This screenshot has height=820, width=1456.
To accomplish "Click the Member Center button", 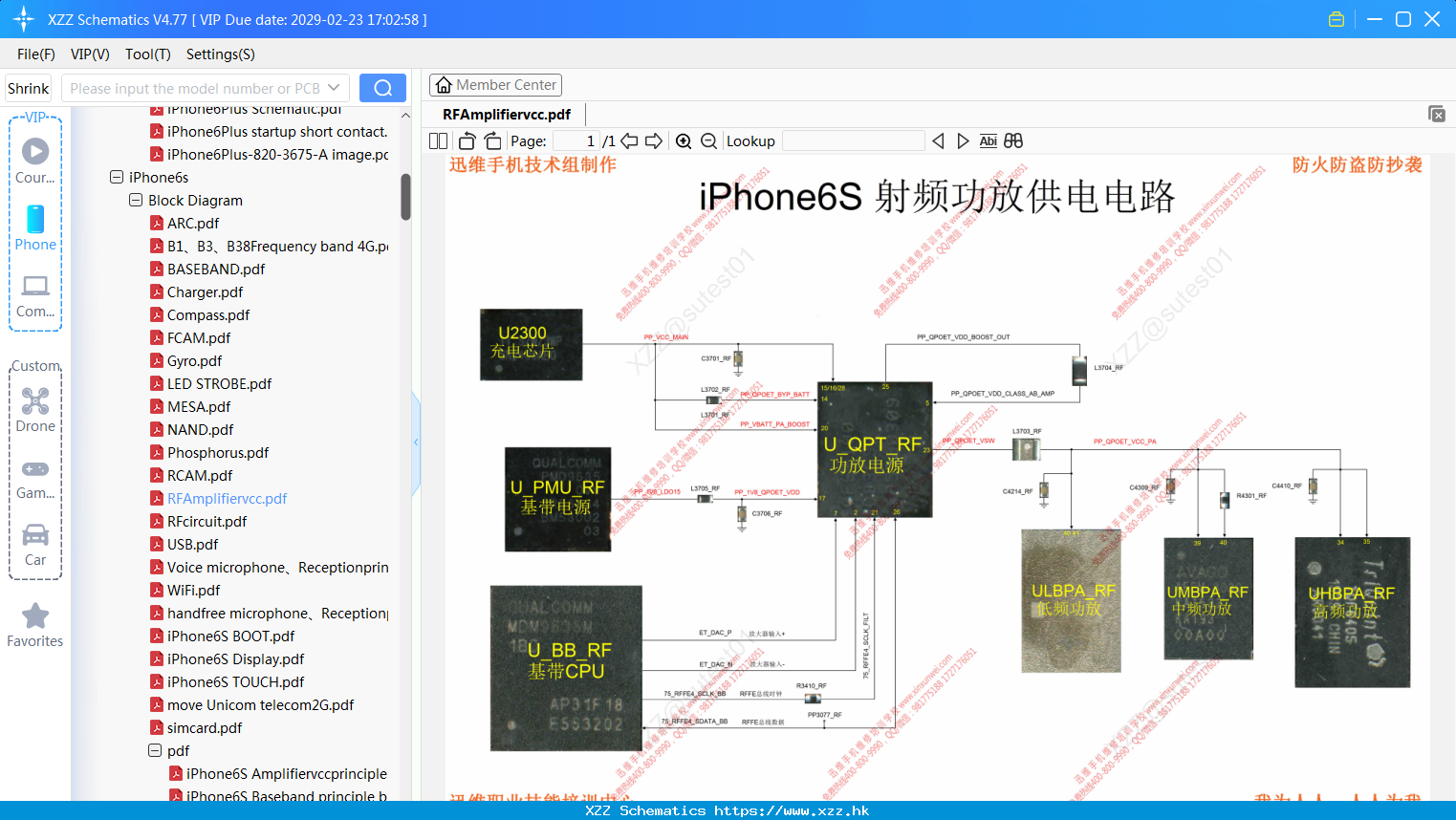I will click(x=495, y=85).
